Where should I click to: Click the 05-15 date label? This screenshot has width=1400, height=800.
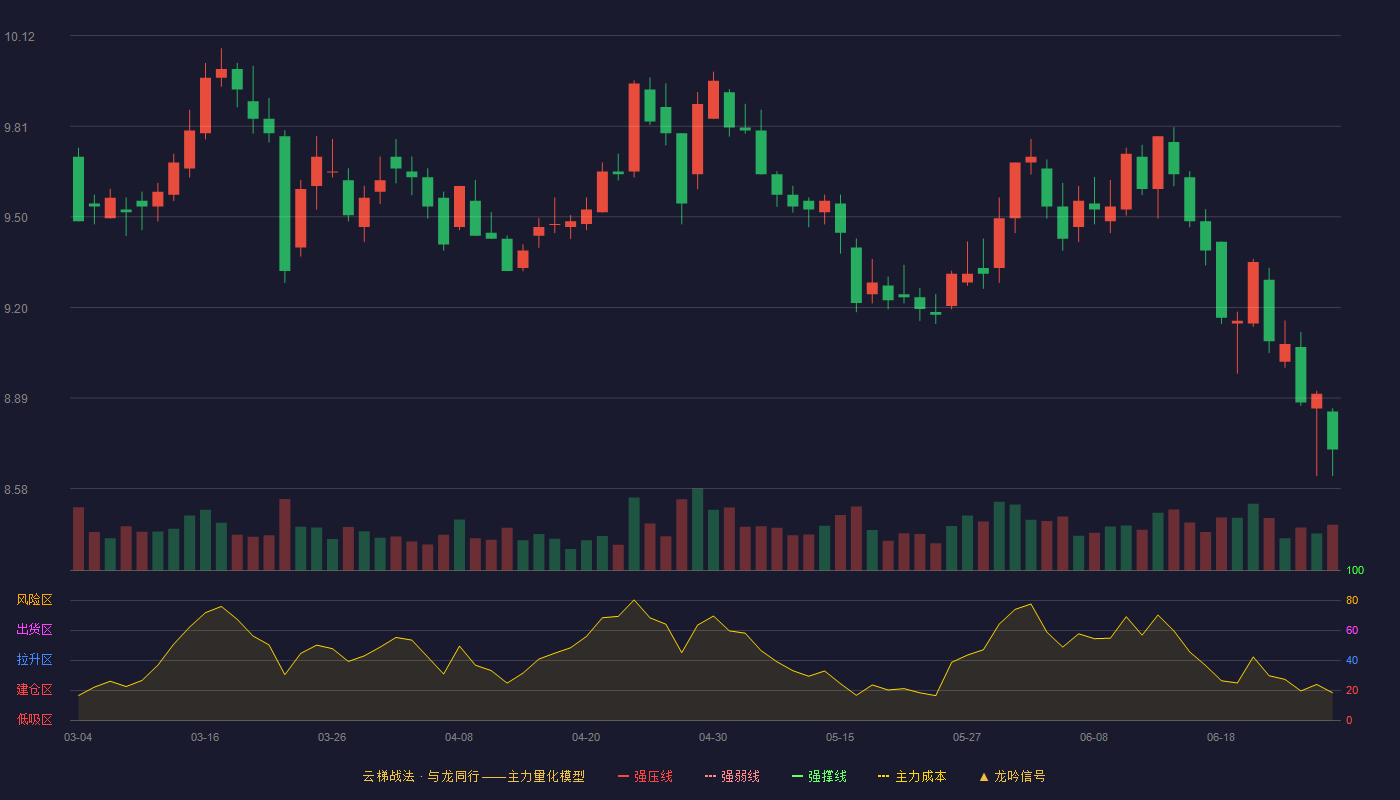tap(840, 737)
